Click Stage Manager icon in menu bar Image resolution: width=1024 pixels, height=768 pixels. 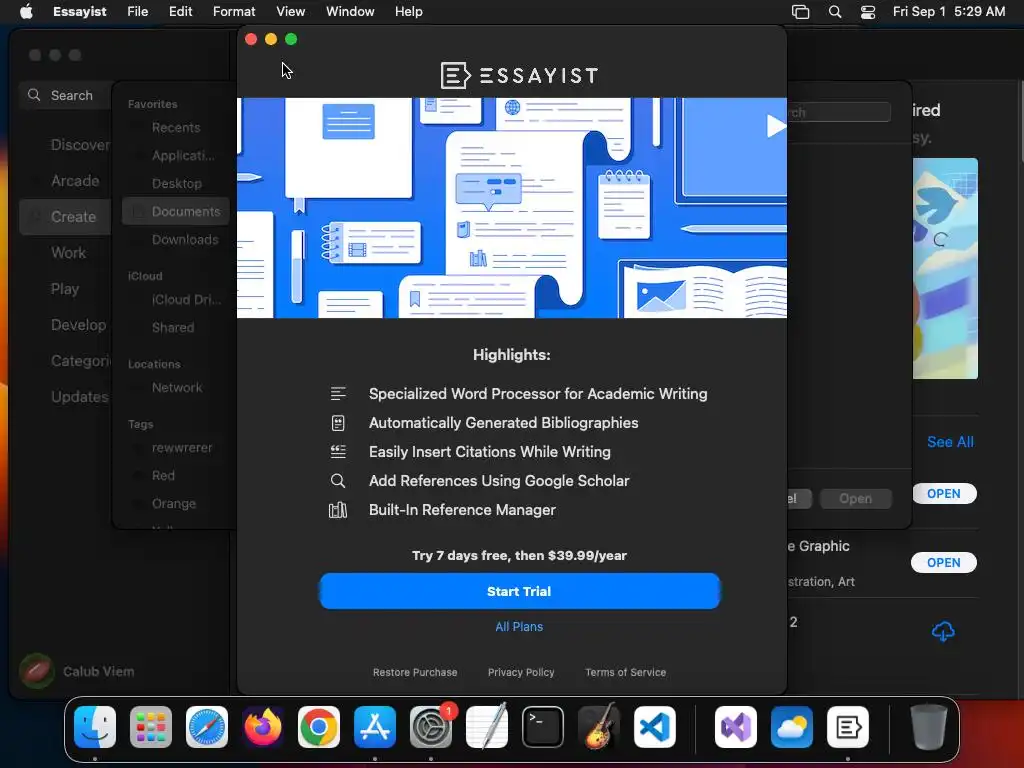click(x=801, y=12)
